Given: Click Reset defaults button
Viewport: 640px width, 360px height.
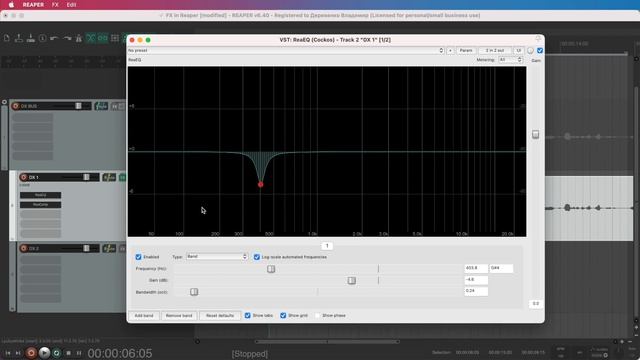Looking at the screenshot, I should point(220,316).
